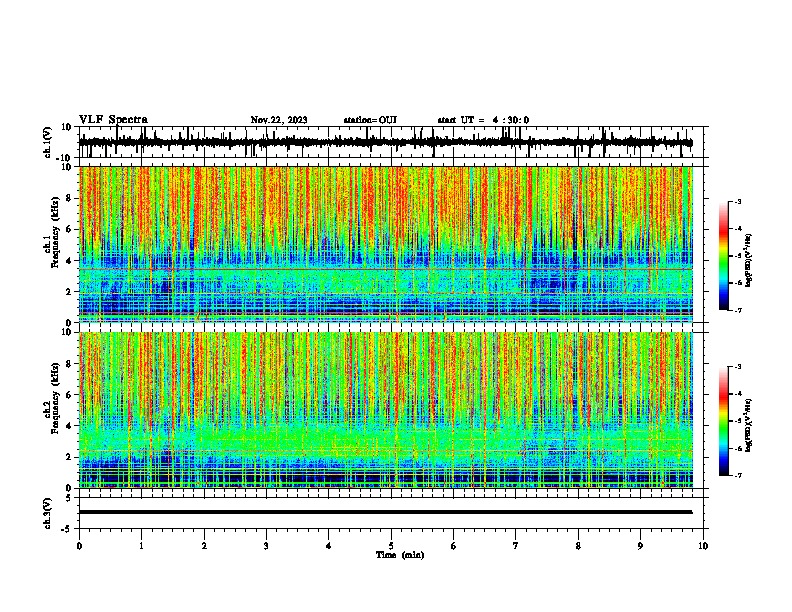The width and height of the screenshot is (792, 612).
Task: Click time axis tick label "1"
Action: [141, 546]
